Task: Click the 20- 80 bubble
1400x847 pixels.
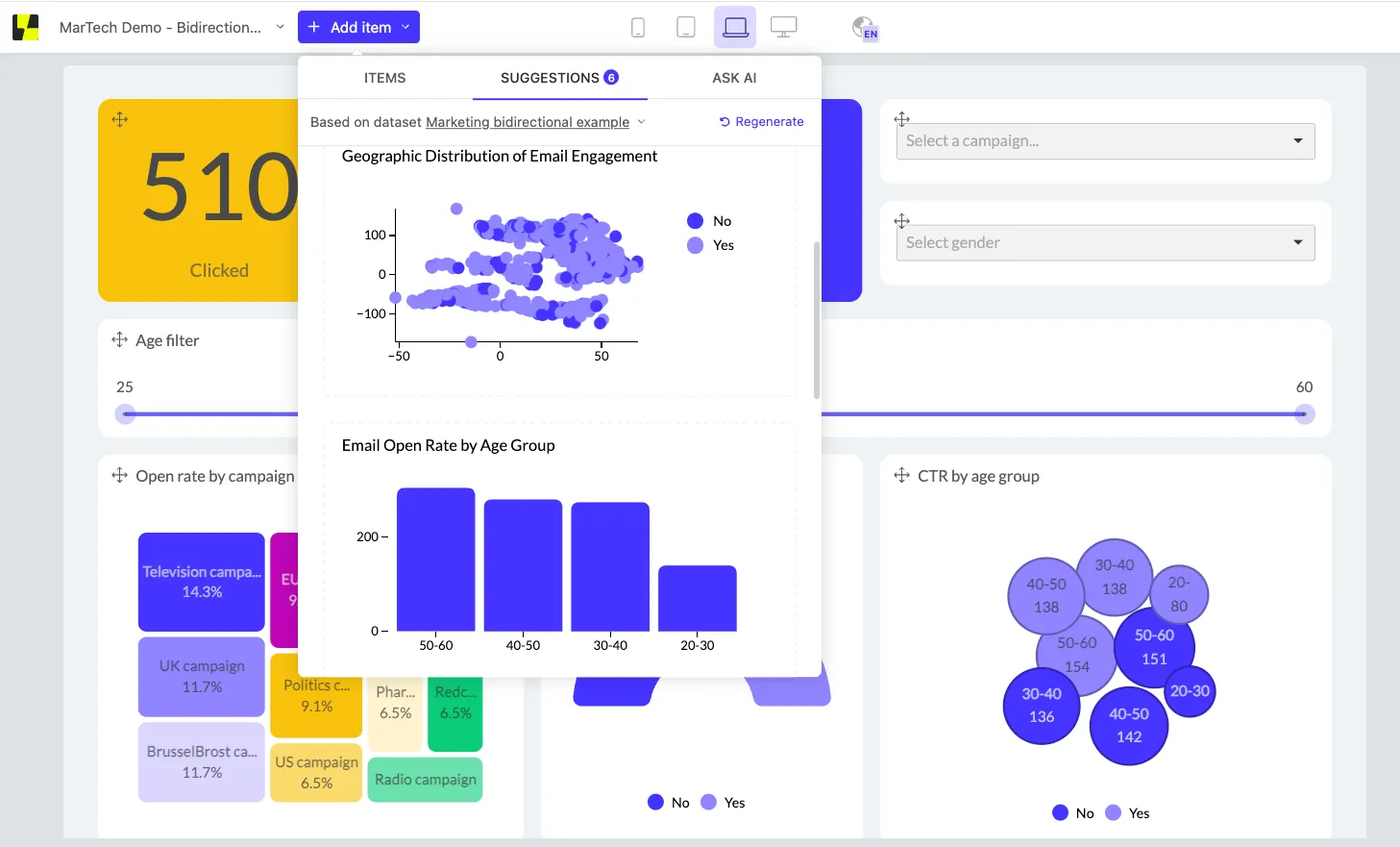Action: tap(1179, 594)
